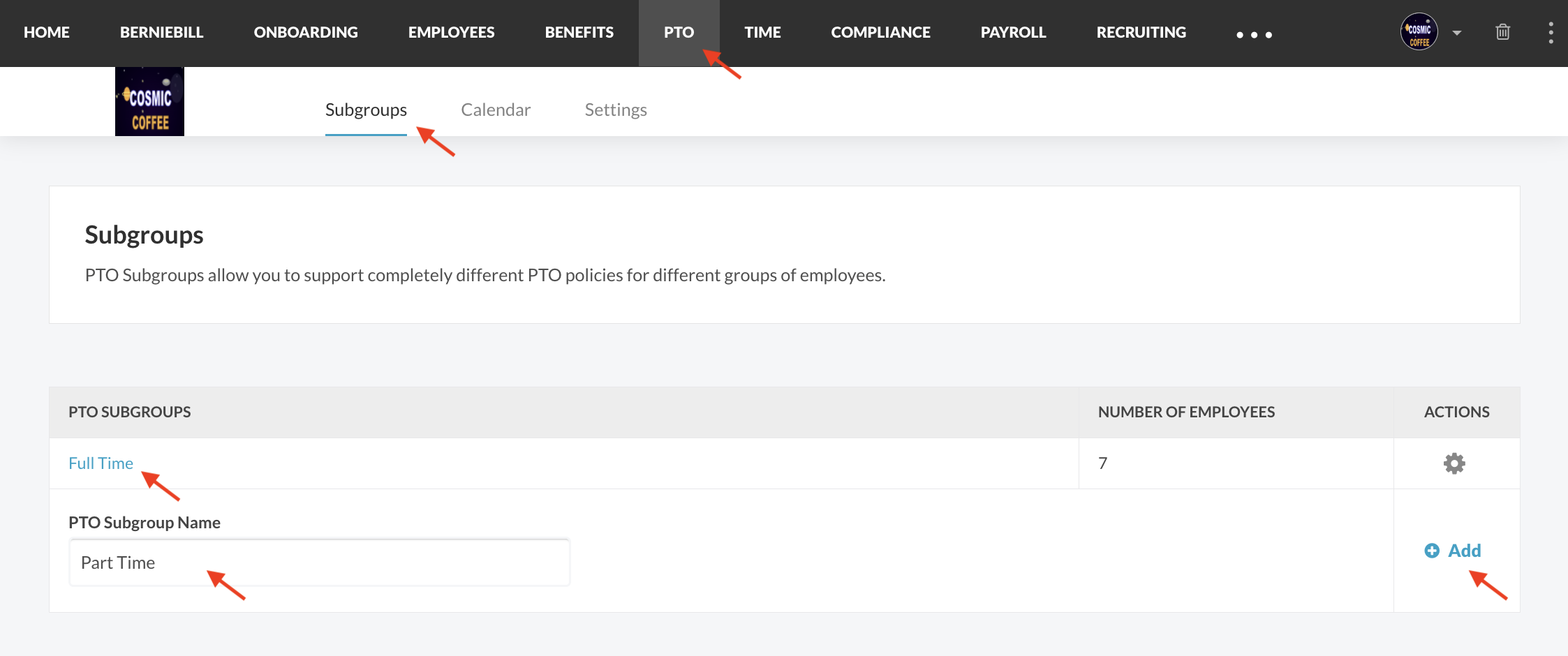
Task: Click the trash can icon in top bar
Action: point(1502,32)
